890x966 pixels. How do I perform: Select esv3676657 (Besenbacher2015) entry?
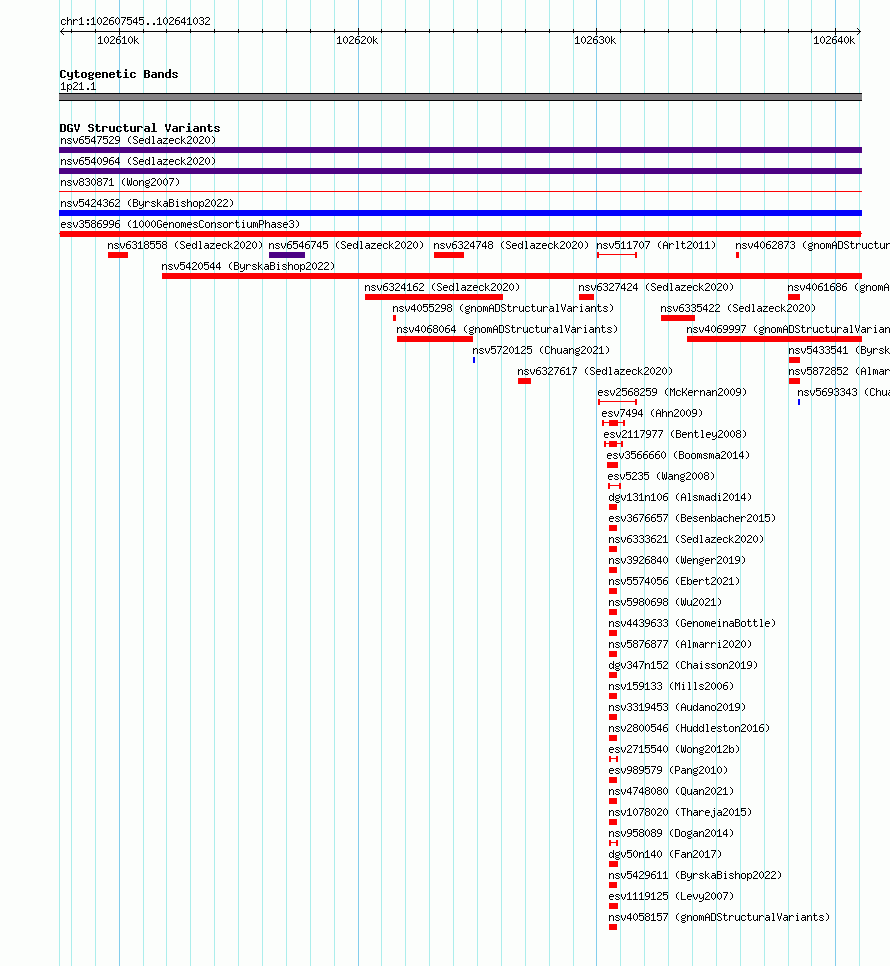point(692,518)
